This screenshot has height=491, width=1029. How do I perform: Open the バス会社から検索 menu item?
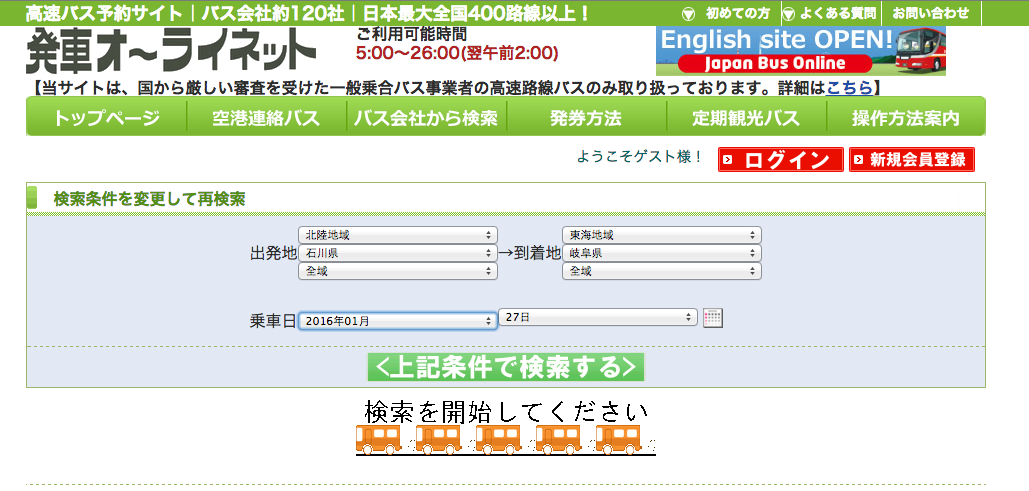tap(426, 118)
